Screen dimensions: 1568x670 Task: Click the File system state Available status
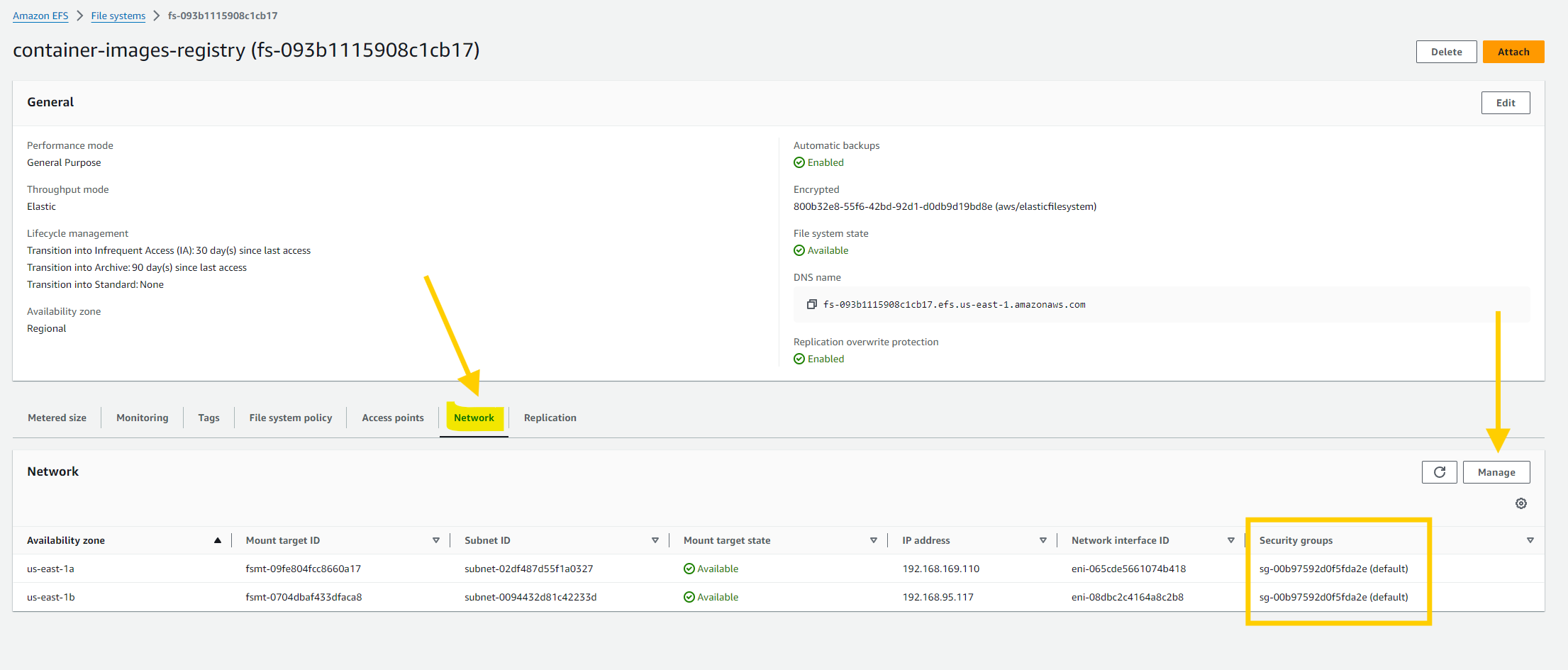[821, 250]
